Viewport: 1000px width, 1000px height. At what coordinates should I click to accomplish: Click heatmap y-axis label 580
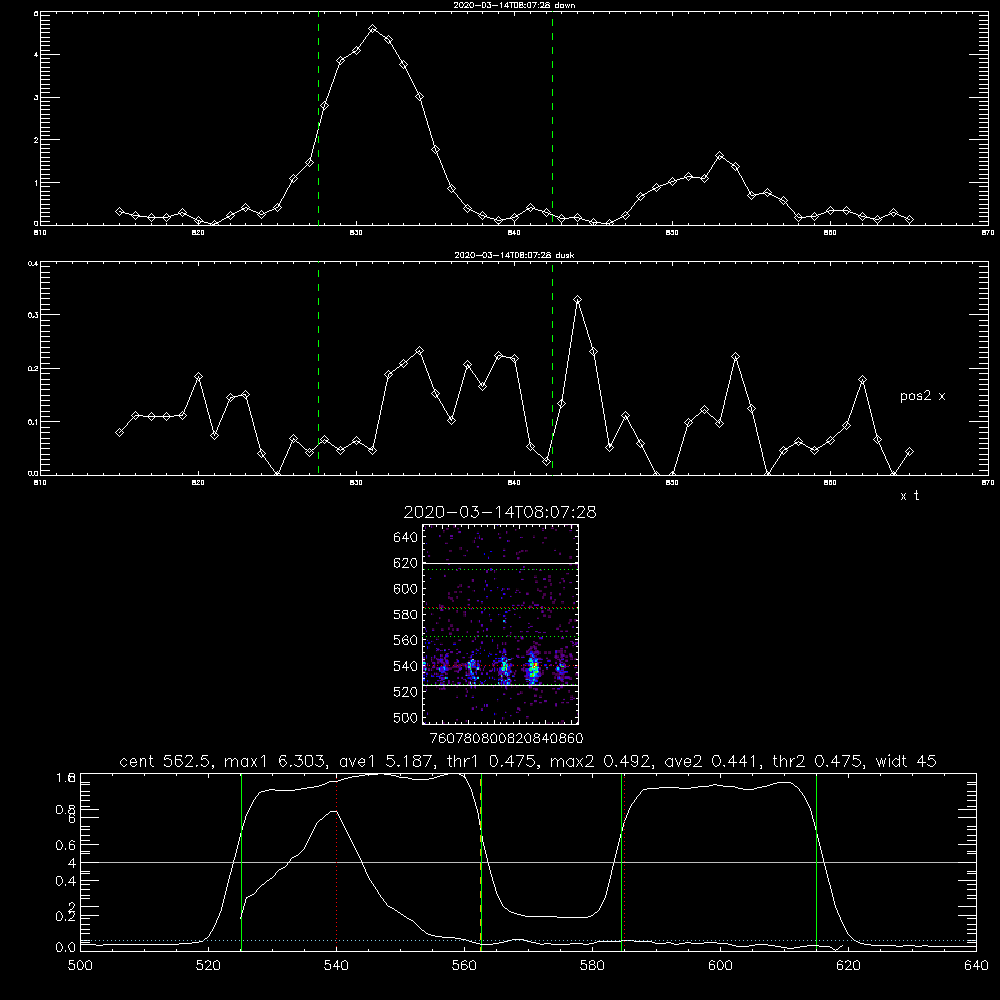pyautogui.click(x=406, y=615)
